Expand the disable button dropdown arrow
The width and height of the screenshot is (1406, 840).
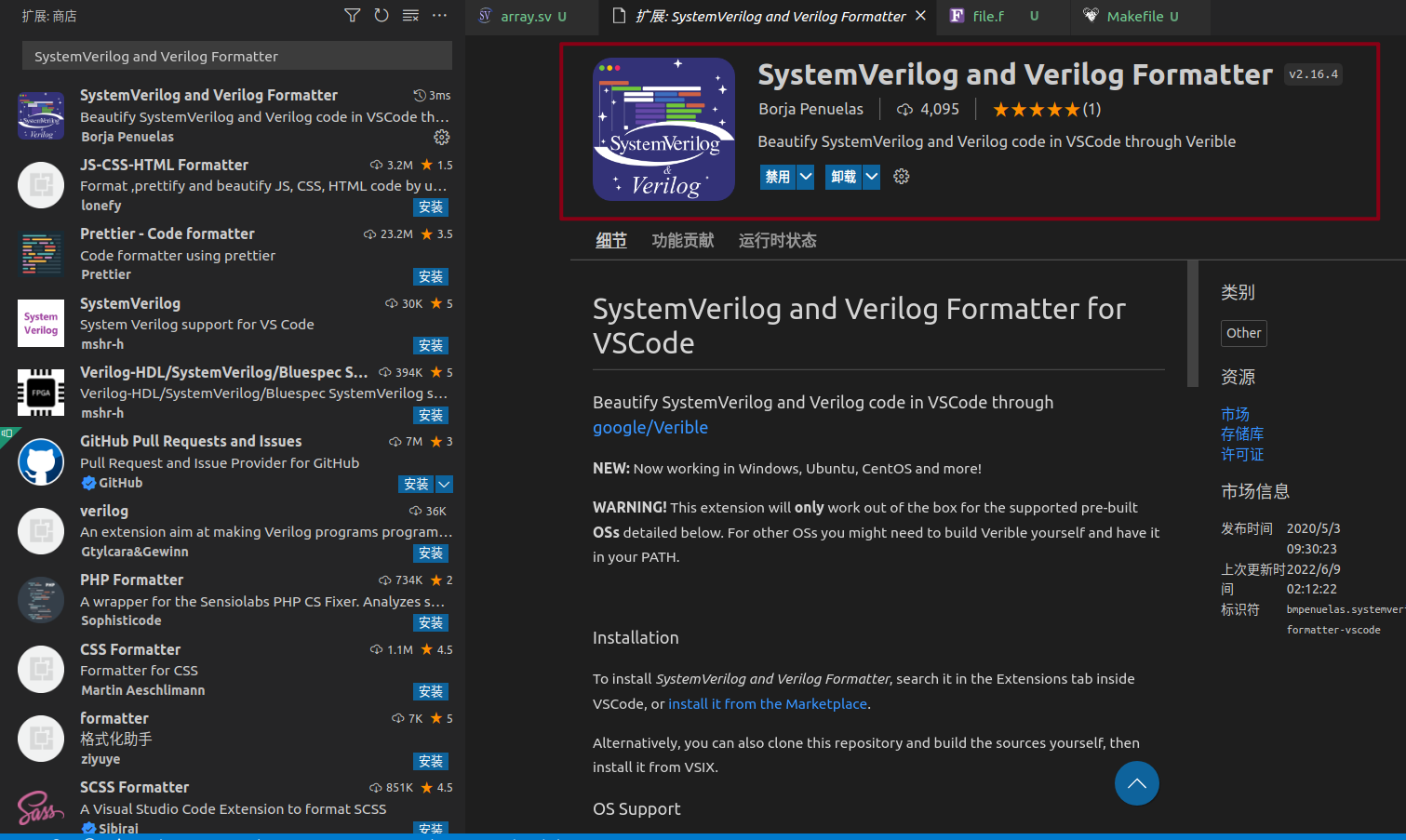click(x=806, y=177)
